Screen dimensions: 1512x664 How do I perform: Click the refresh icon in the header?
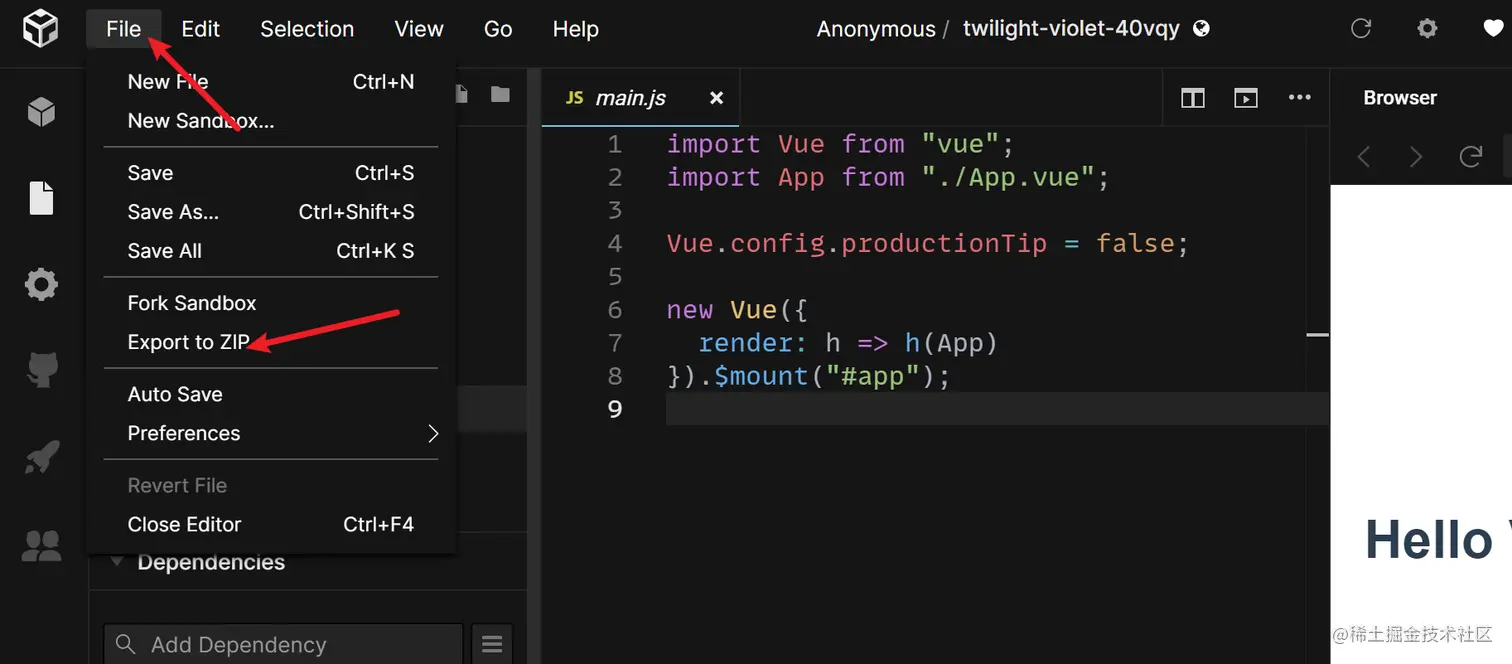(1360, 29)
